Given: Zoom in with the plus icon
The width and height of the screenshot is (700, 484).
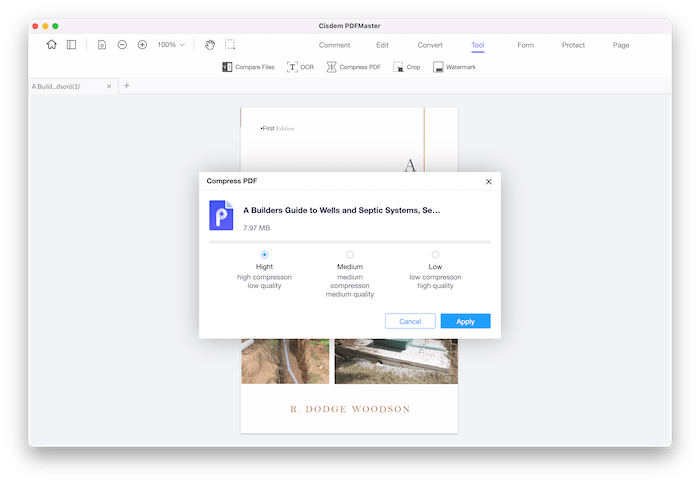Looking at the screenshot, I should pyautogui.click(x=142, y=45).
